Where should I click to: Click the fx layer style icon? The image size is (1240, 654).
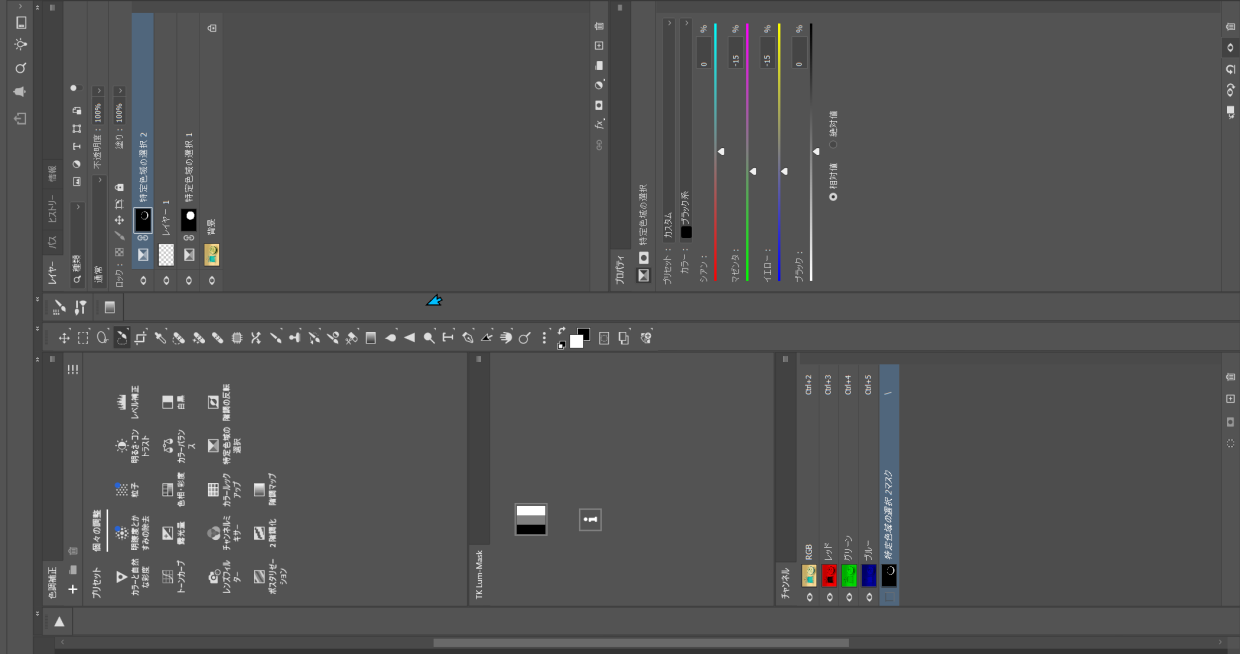[599, 124]
